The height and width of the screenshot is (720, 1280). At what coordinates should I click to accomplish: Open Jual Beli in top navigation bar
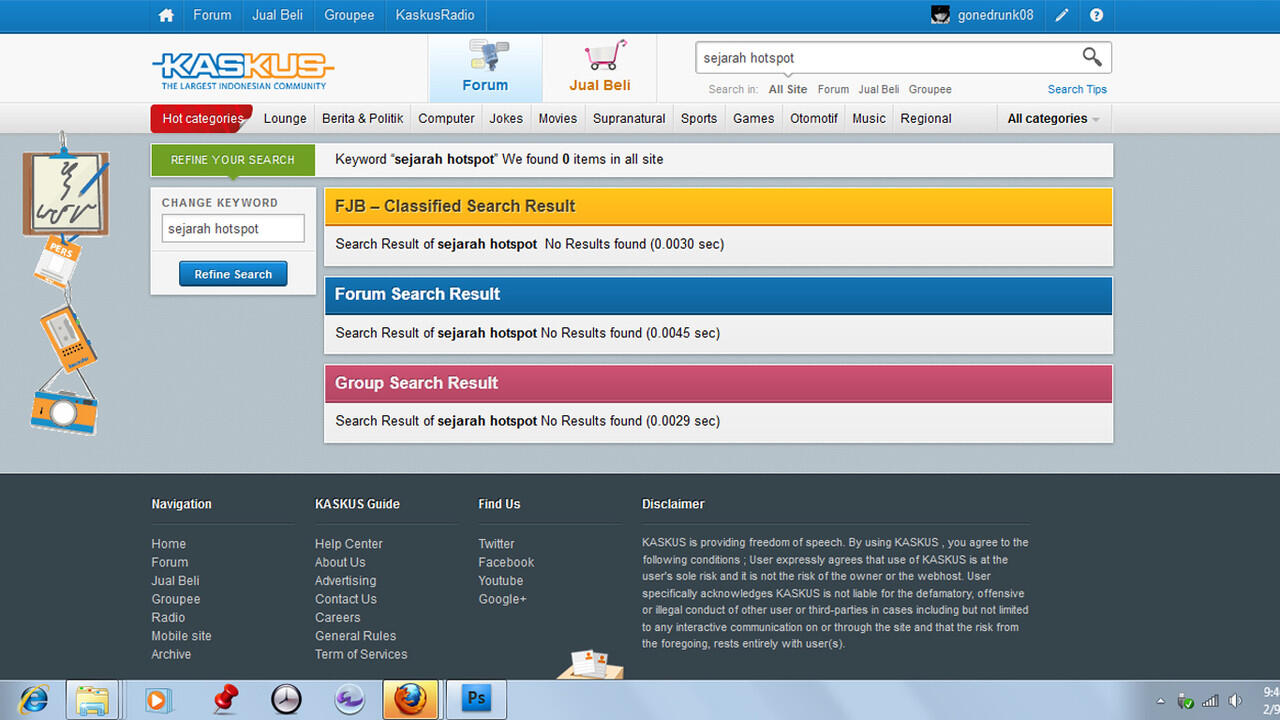[278, 15]
